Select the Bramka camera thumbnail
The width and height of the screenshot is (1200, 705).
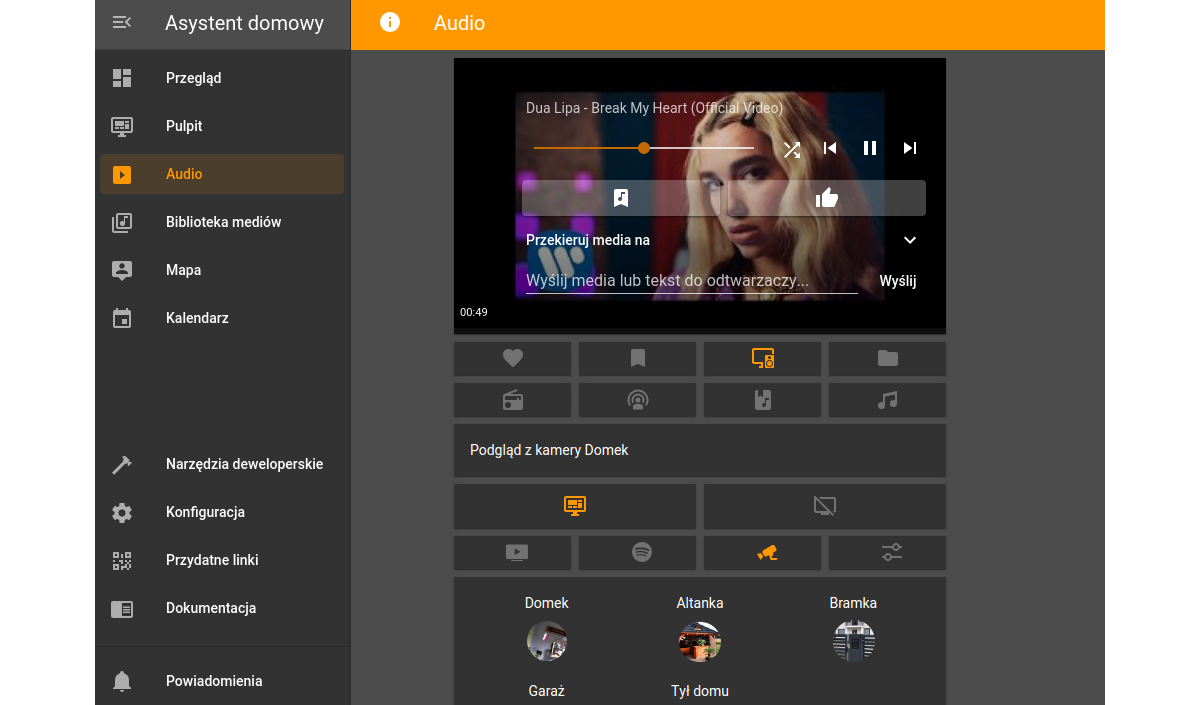(854, 641)
